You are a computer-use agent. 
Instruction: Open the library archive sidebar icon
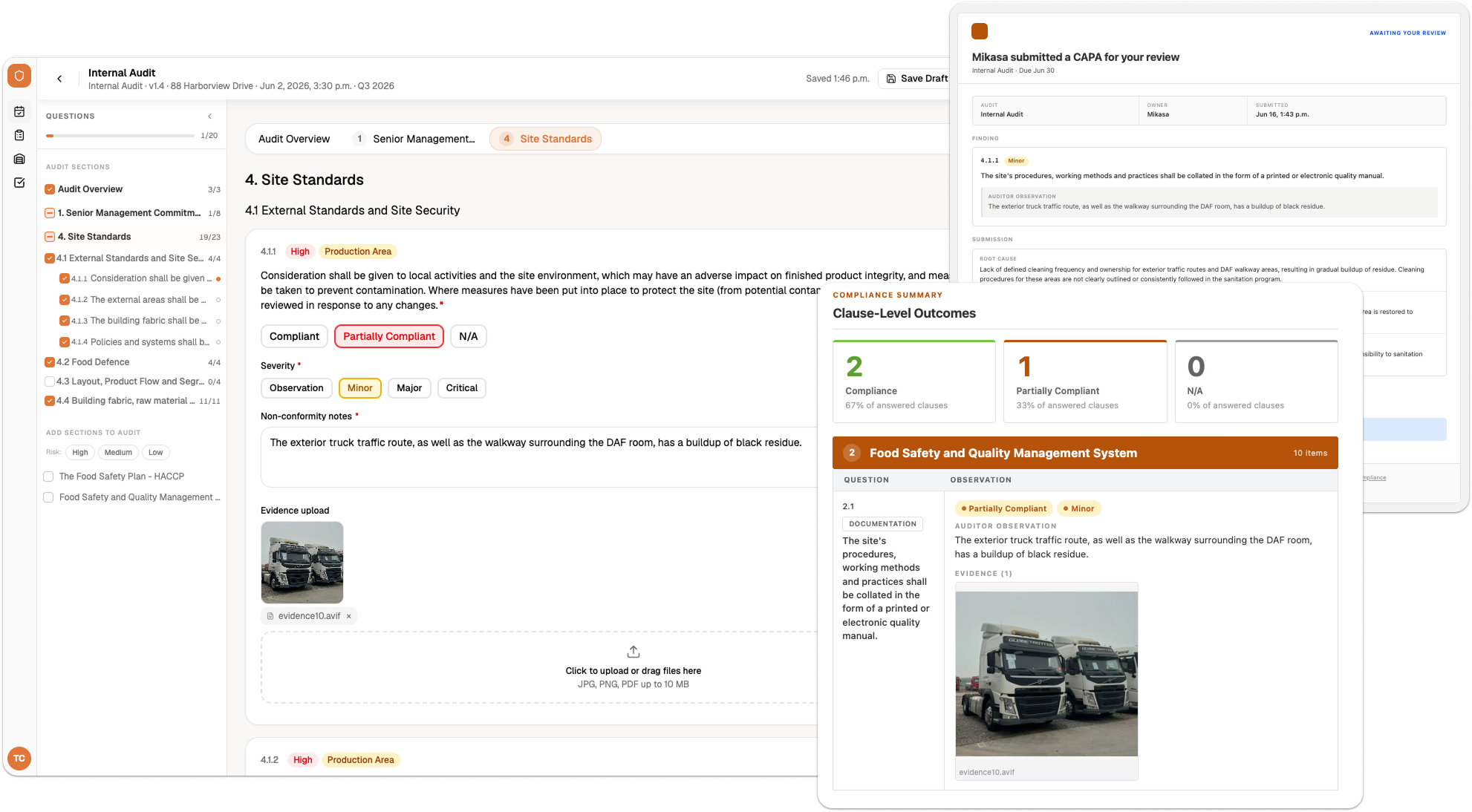pos(19,159)
